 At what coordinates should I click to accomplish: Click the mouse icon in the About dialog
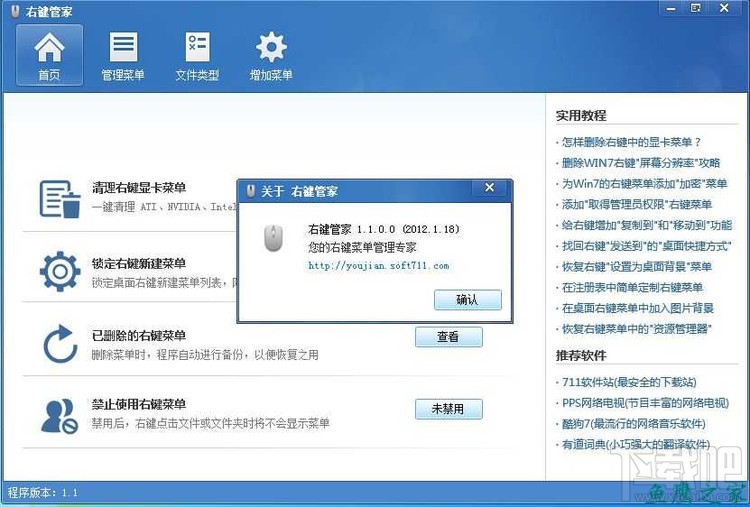[274, 238]
